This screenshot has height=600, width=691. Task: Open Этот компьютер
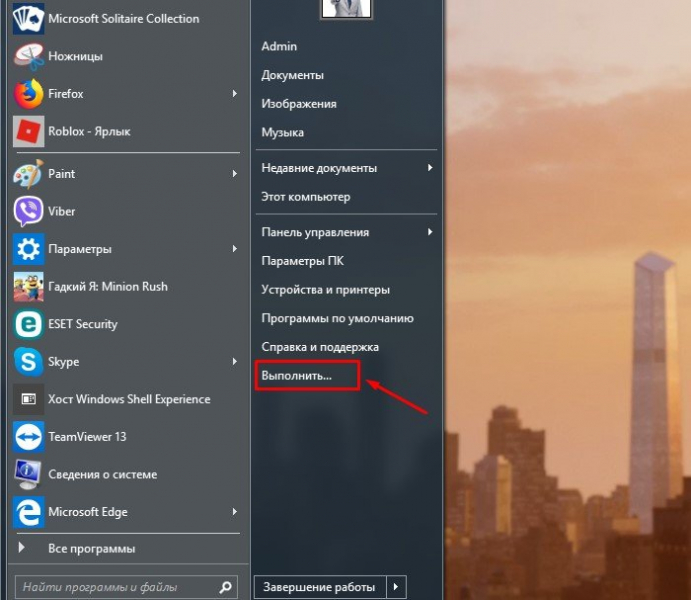(305, 197)
